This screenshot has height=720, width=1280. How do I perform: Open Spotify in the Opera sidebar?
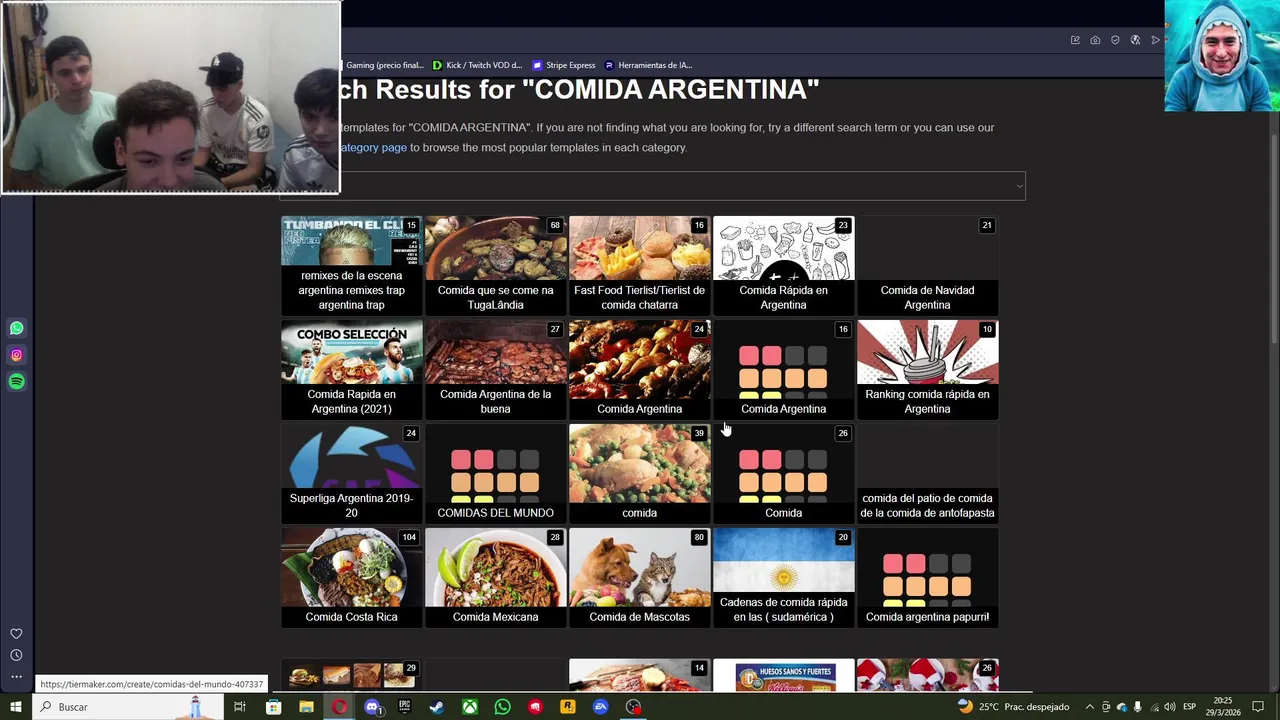pos(16,382)
